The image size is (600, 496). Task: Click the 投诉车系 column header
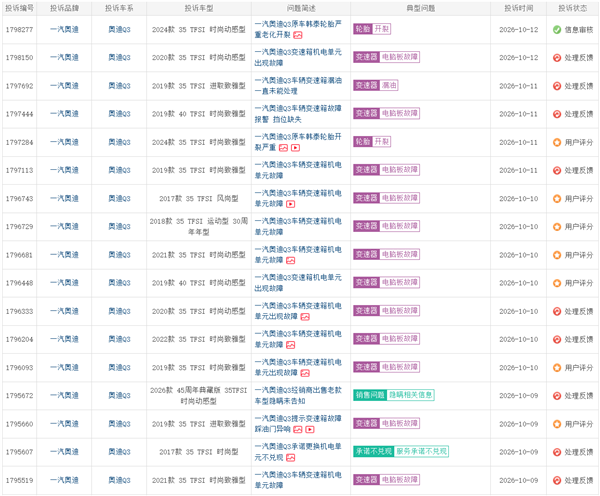pyautogui.click(x=119, y=8)
